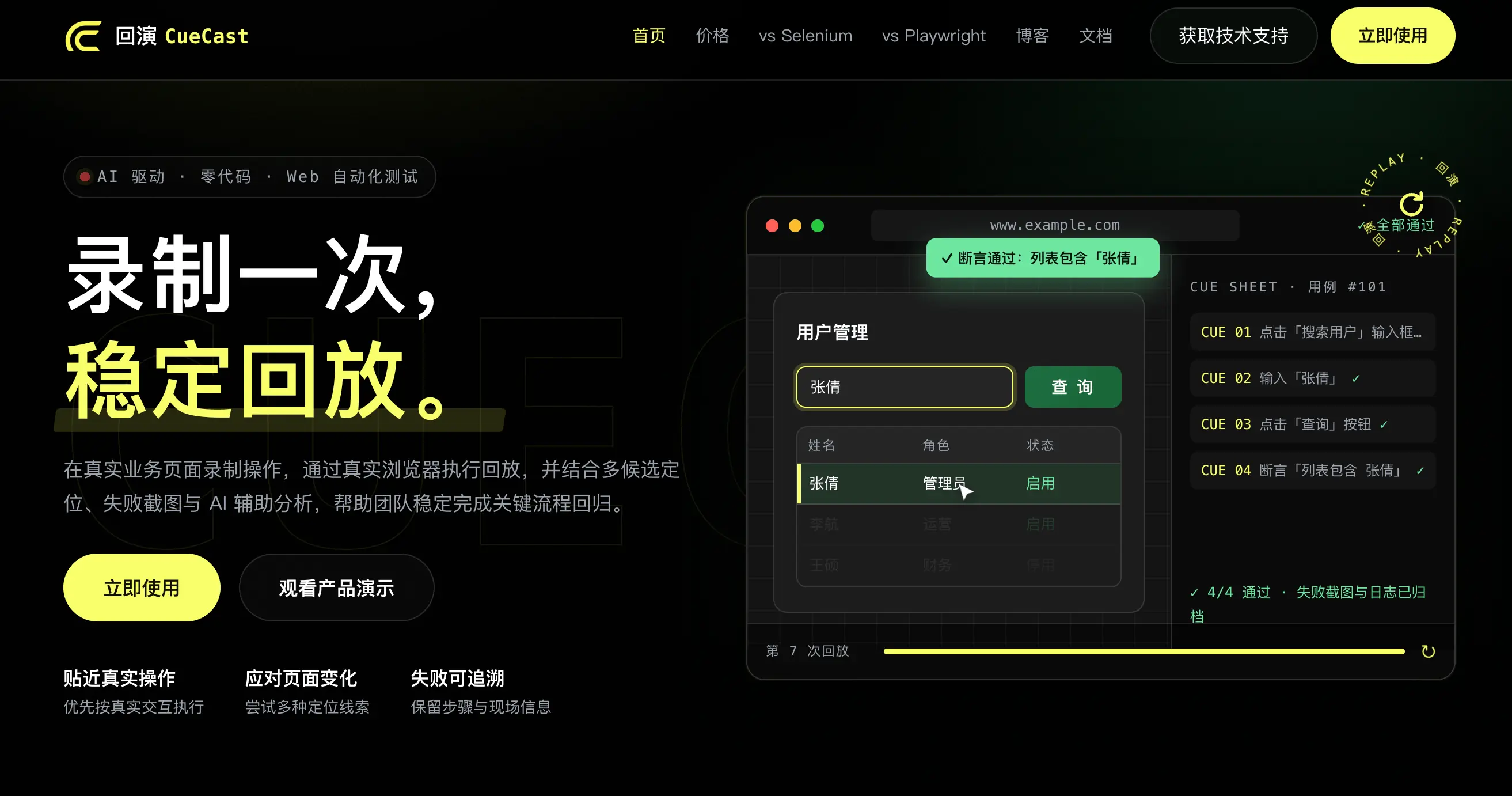The width and height of the screenshot is (1512, 796).
Task: Focus the search field containing 张倩
Action: coord(905,387)
